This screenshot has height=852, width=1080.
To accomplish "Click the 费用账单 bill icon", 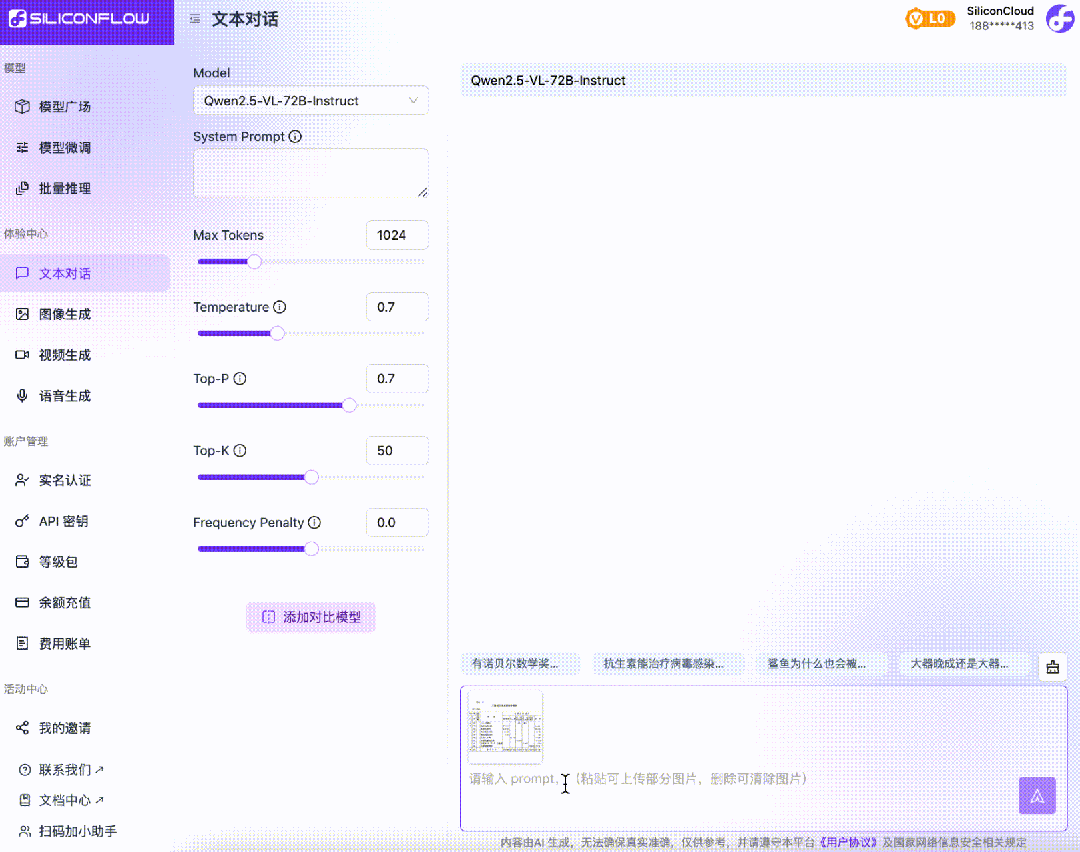I will (22, 643).
